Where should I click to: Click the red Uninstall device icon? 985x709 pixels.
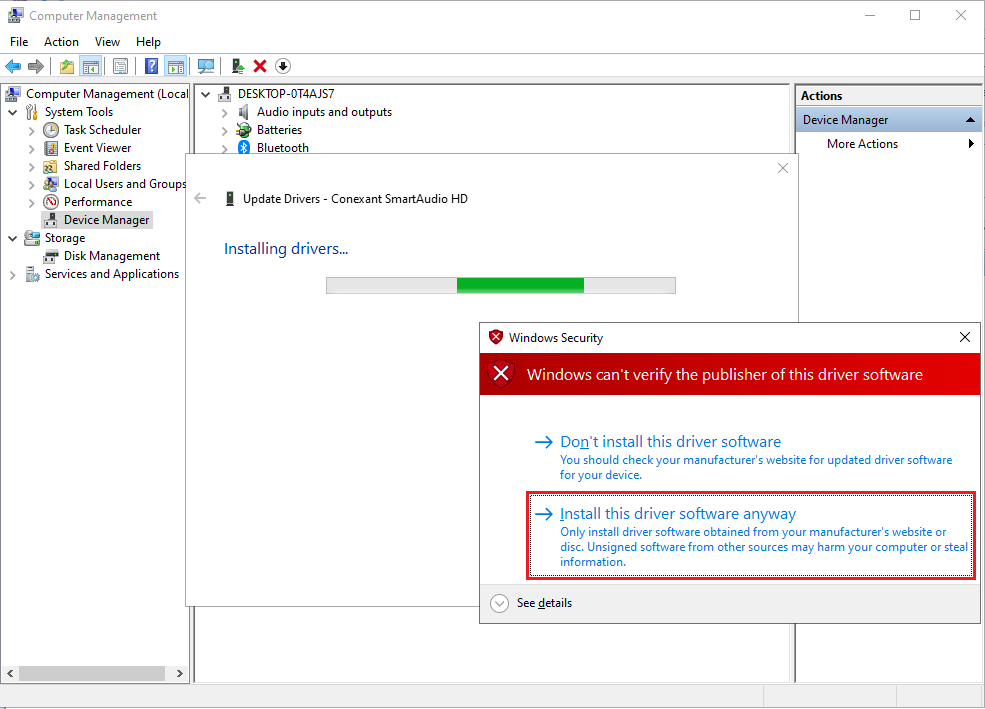260,66
